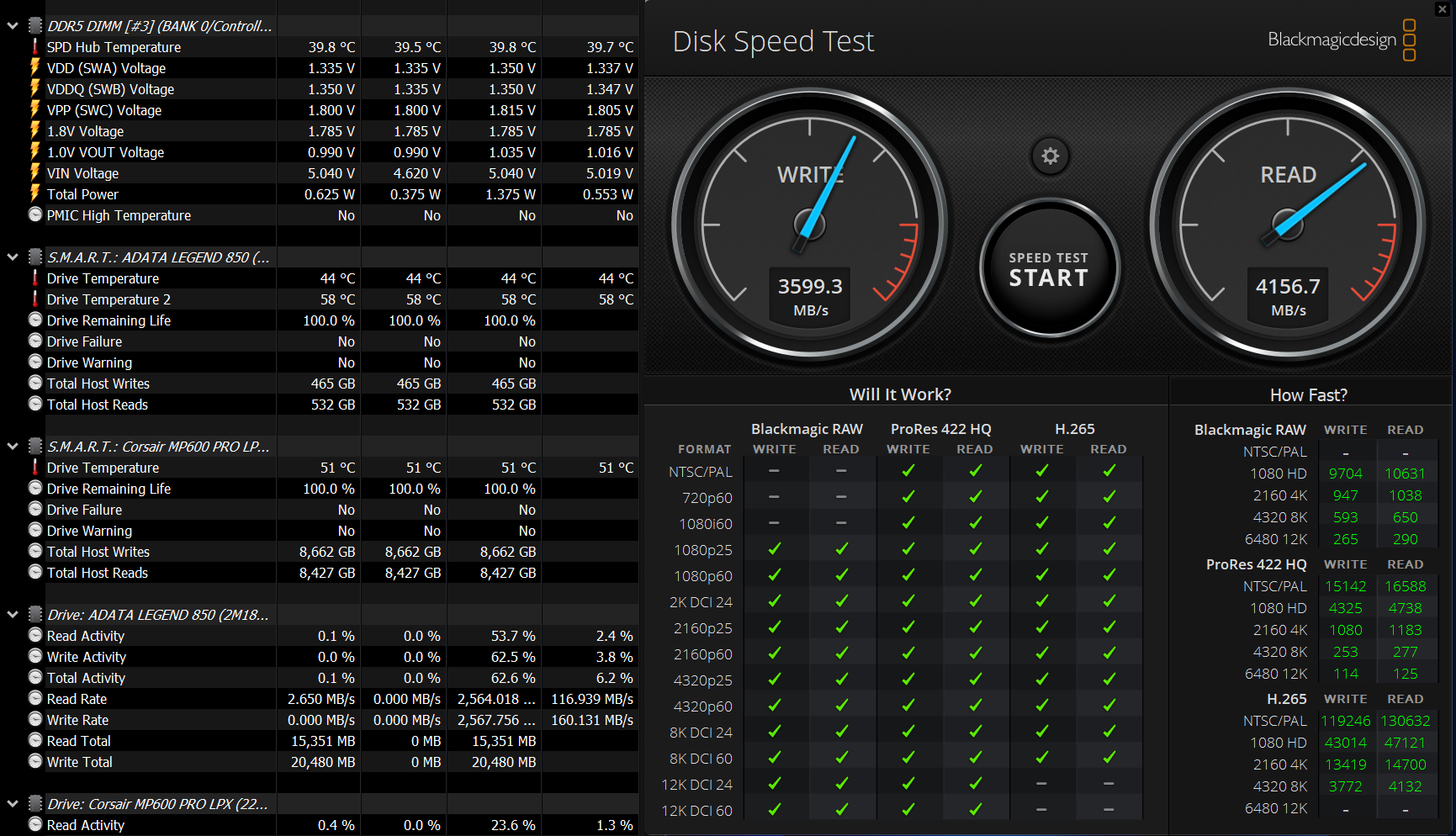The width and height of the screenshot is (1456, 836).
Task: Click the VPP (SWC) Voltage lightning icon
Action: click(x=35, y=109)
